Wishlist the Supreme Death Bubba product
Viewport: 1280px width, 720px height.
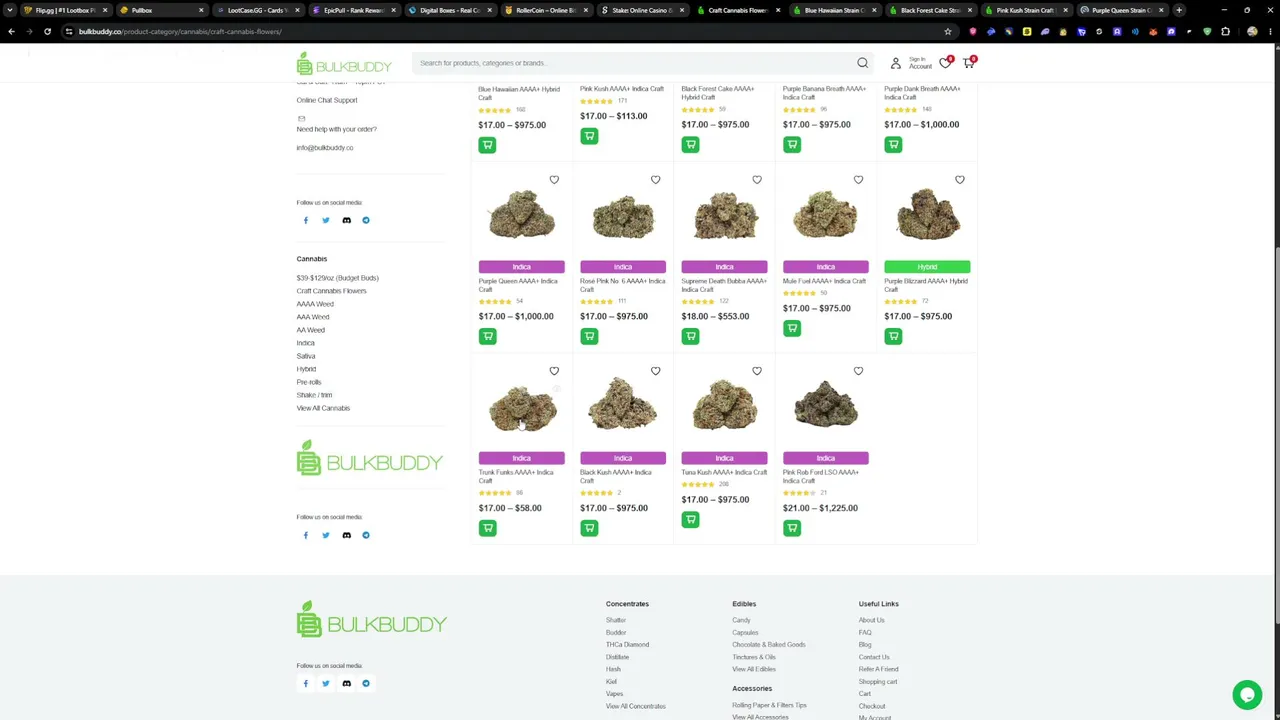pos(757,180)
